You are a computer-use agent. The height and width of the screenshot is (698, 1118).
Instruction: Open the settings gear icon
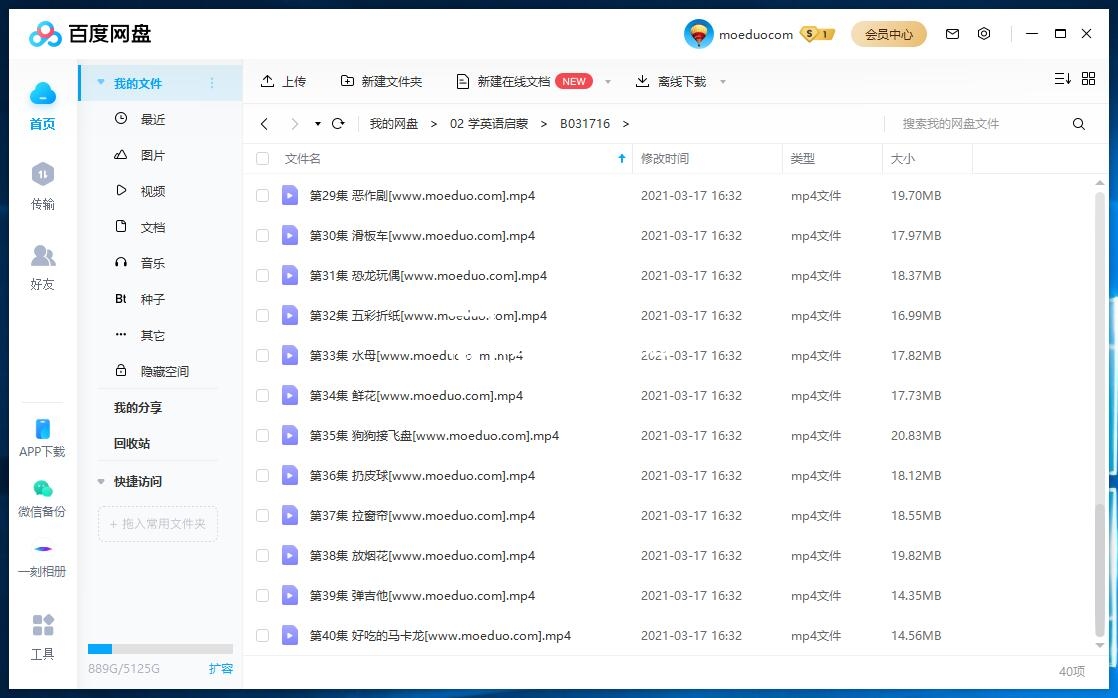[984, 33]
